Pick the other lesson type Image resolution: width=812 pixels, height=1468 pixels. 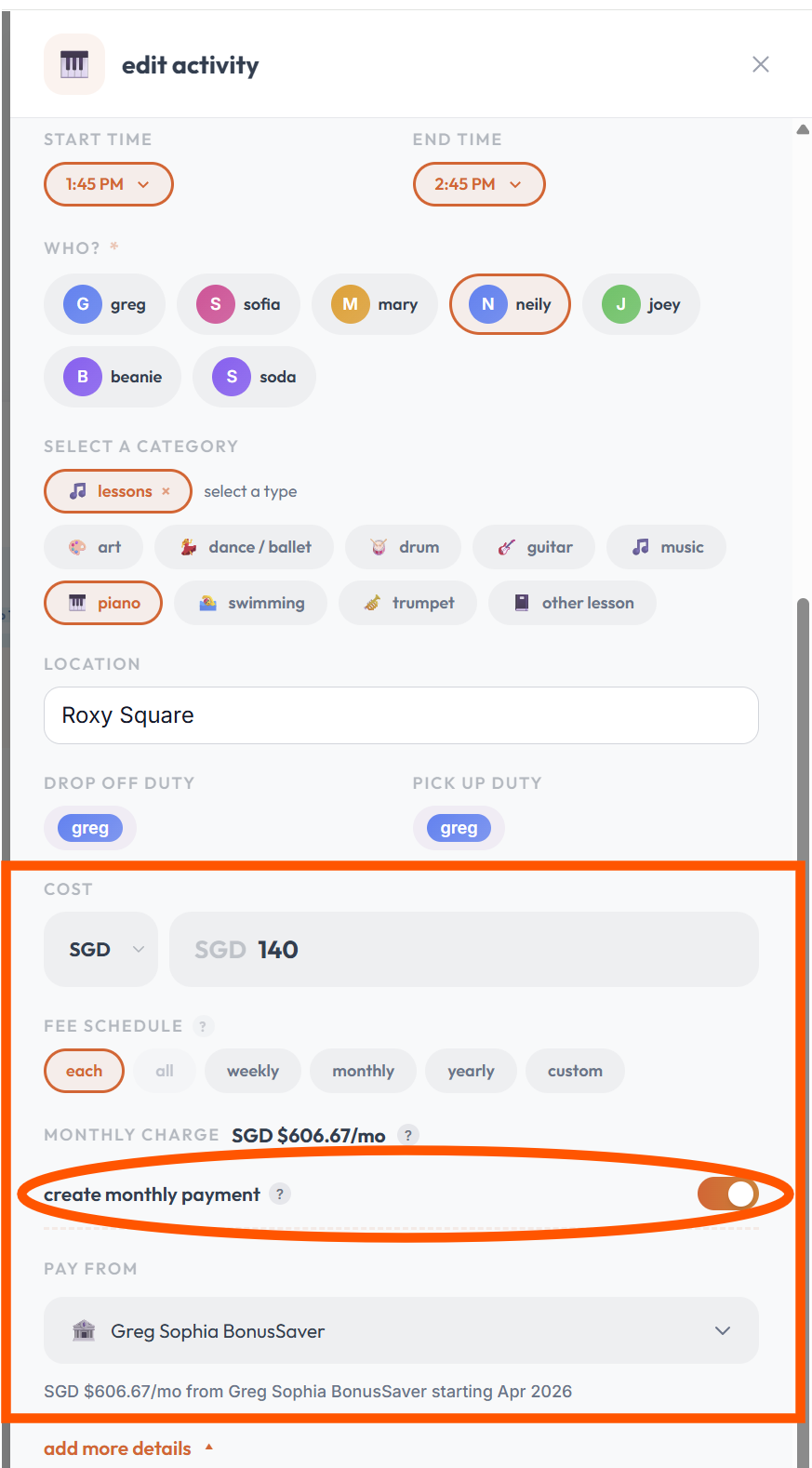coord(573,603)
